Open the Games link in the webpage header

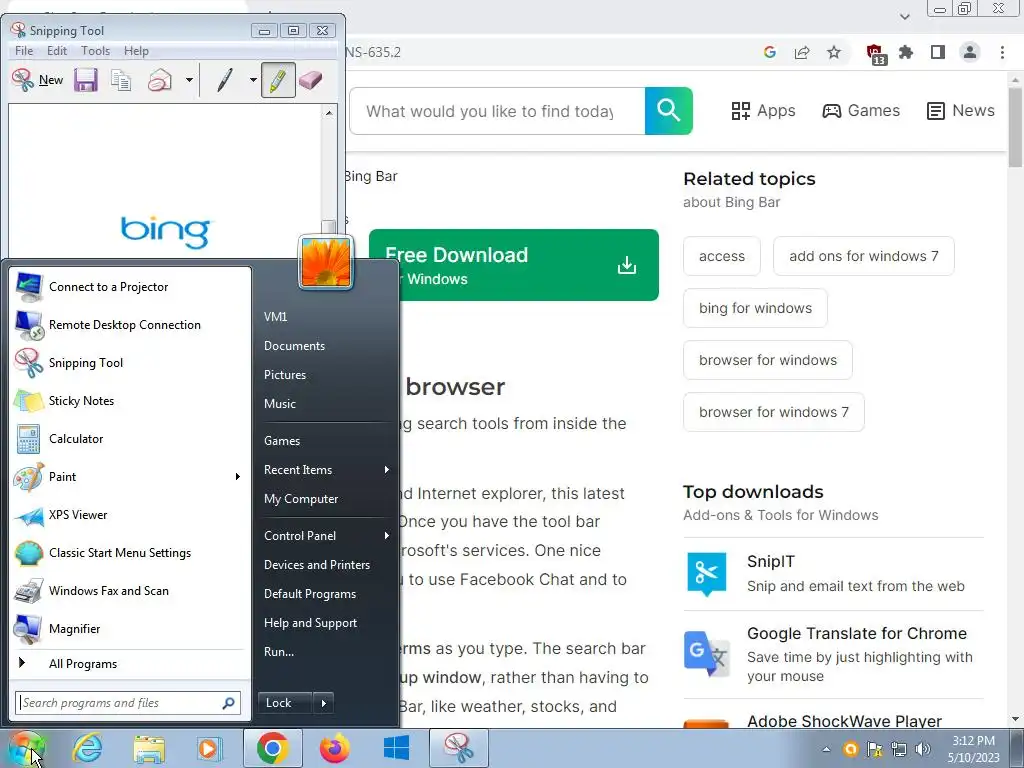coord(861,110)
